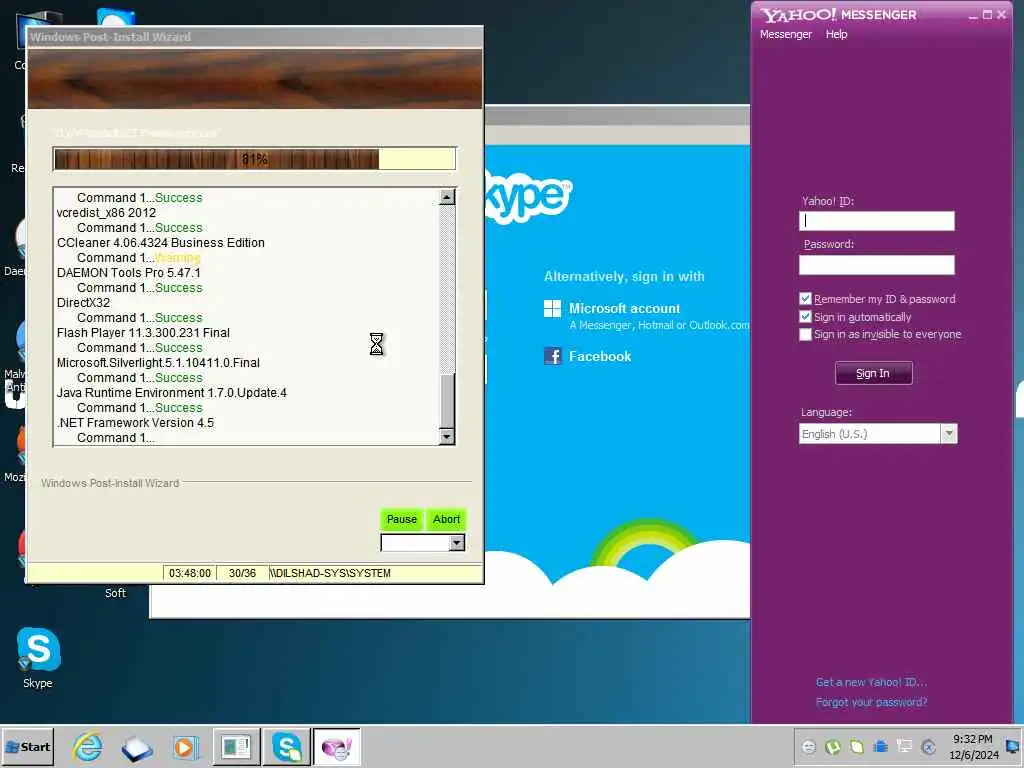Select CCleaner 4.06.4324 Business Edition entry
The width and height of the screenshot is (1024, 768).
[x=161, y=243]
